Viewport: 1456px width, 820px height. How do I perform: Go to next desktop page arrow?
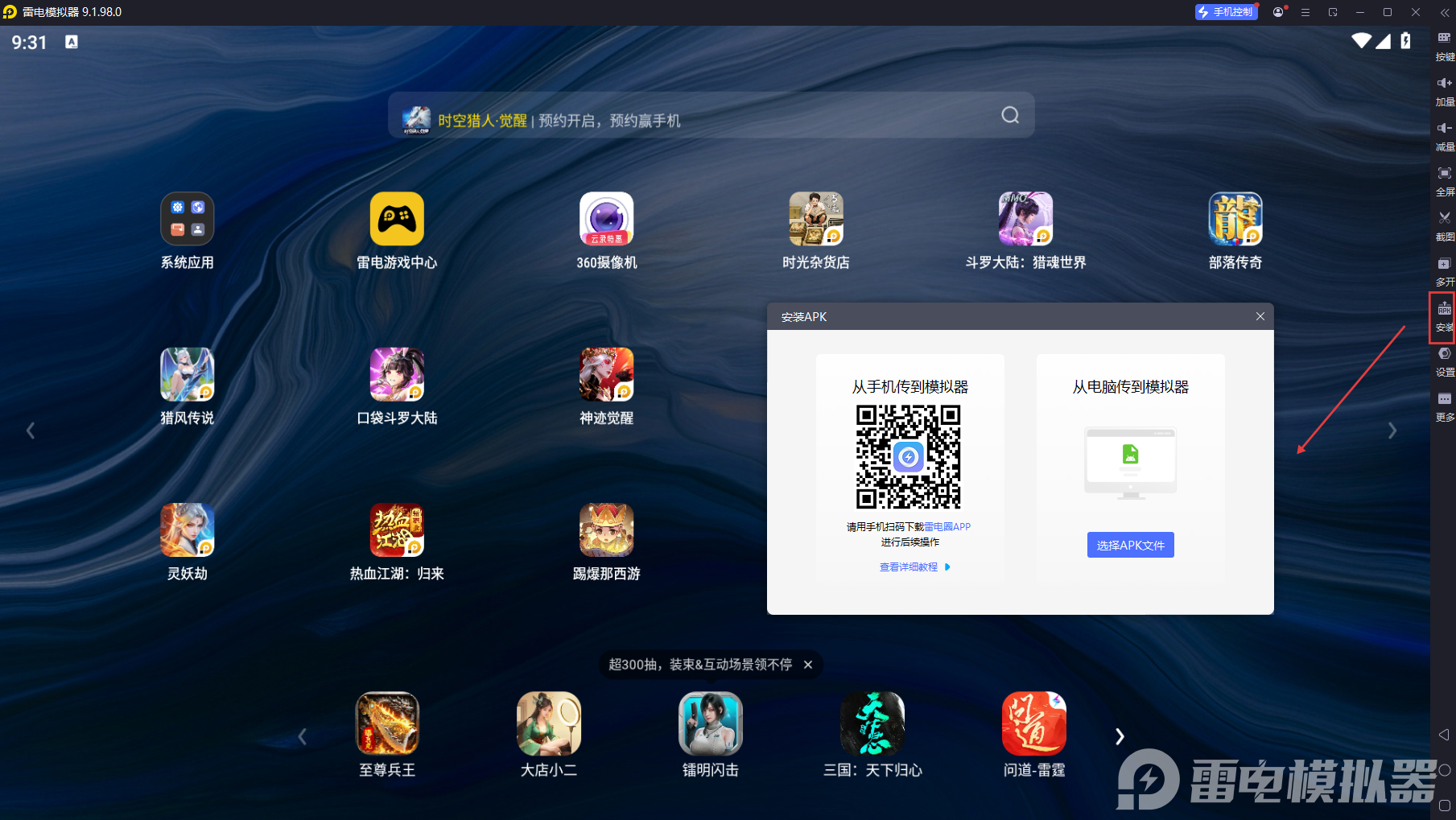pyautogui.click(x=1392, y=431)
